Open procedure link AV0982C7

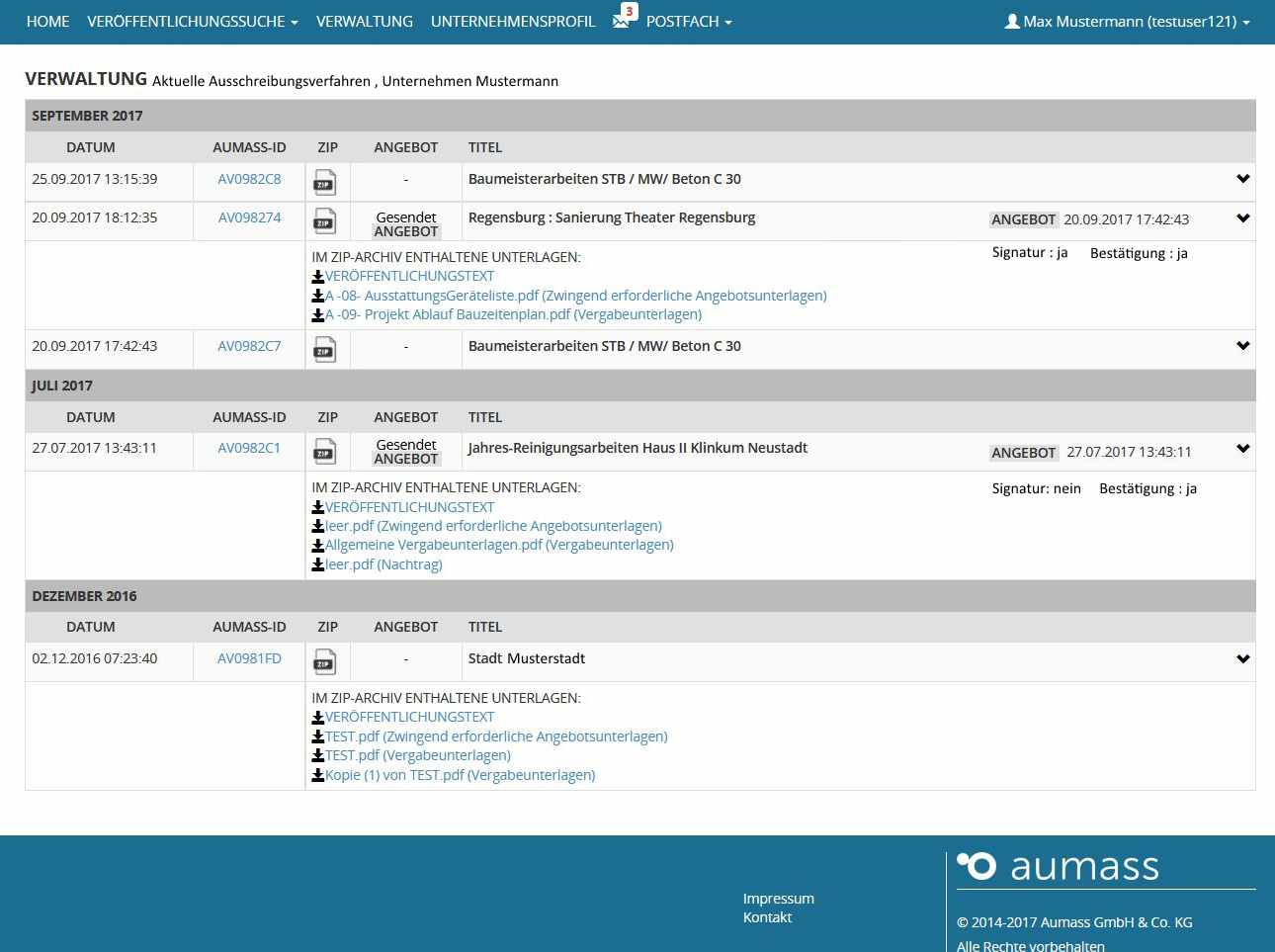pyautogui.click(x=249, y=346)
